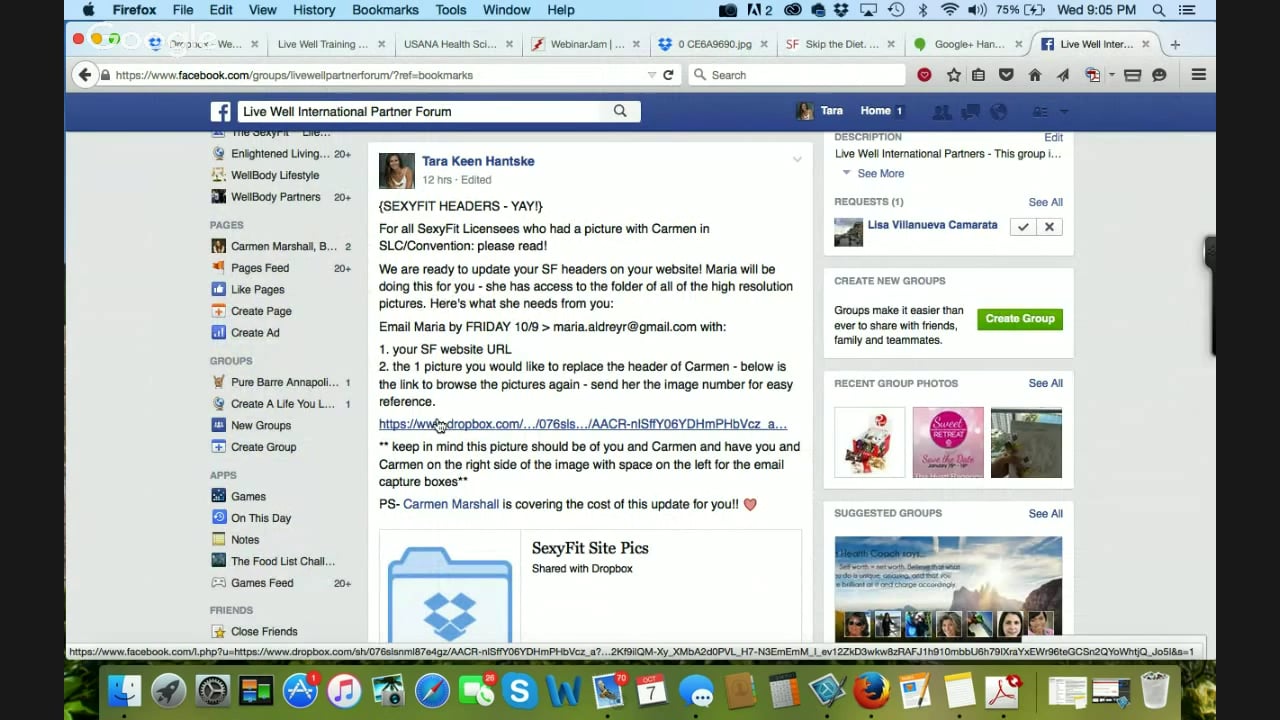Open On This Day app
The height and width of the screenshot is (720, 1280).
(x=260, y=518)
